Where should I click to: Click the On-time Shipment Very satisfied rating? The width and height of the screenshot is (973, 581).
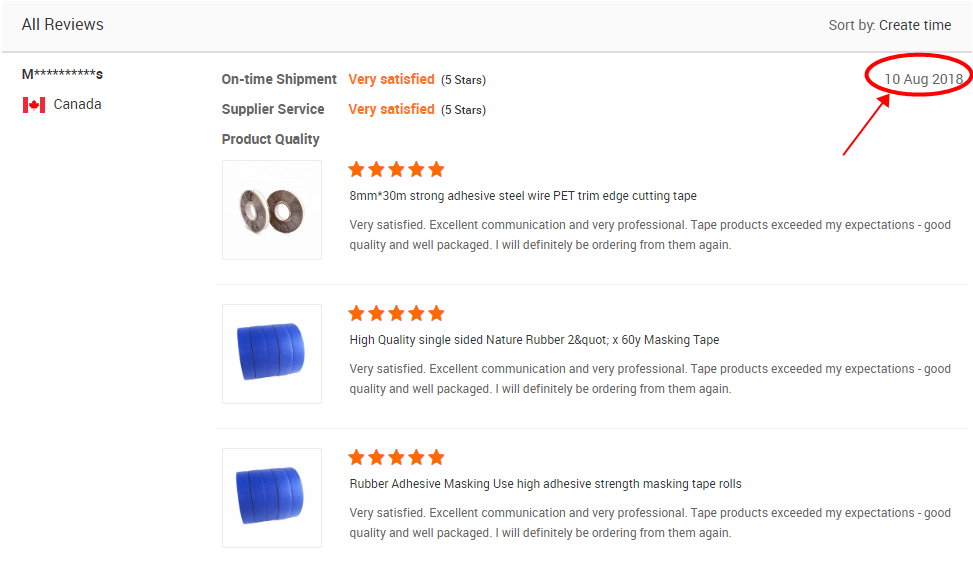(391, 79)
